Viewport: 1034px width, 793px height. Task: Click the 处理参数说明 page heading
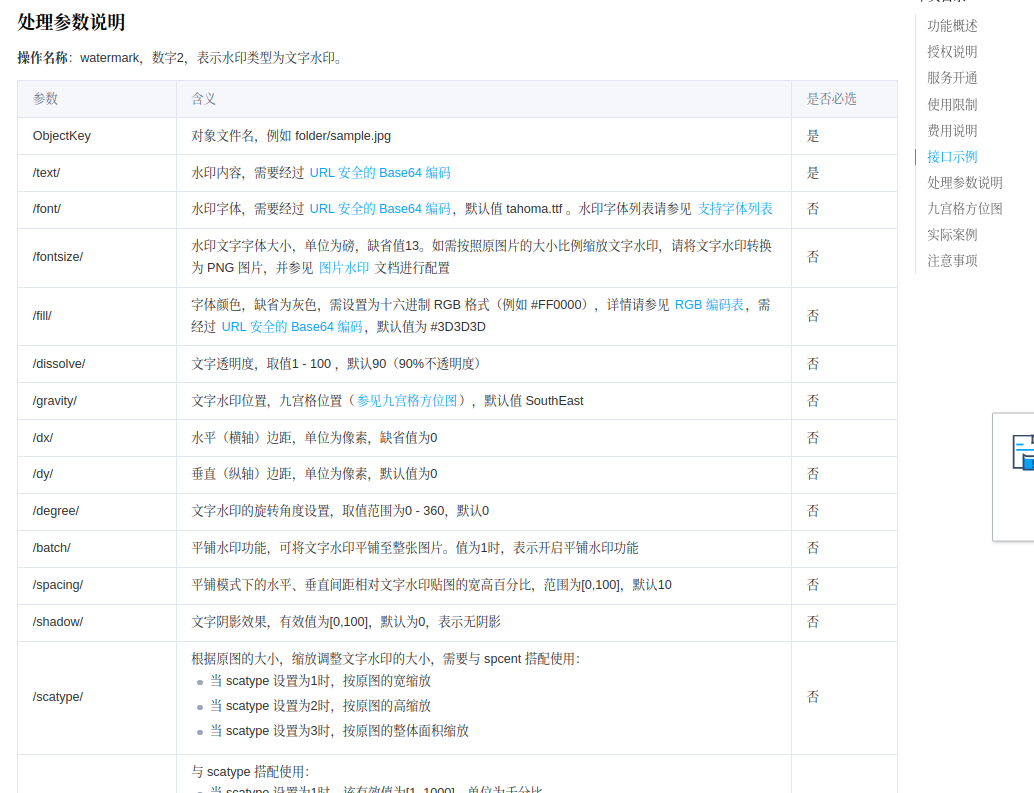click(x=71, y=22)
